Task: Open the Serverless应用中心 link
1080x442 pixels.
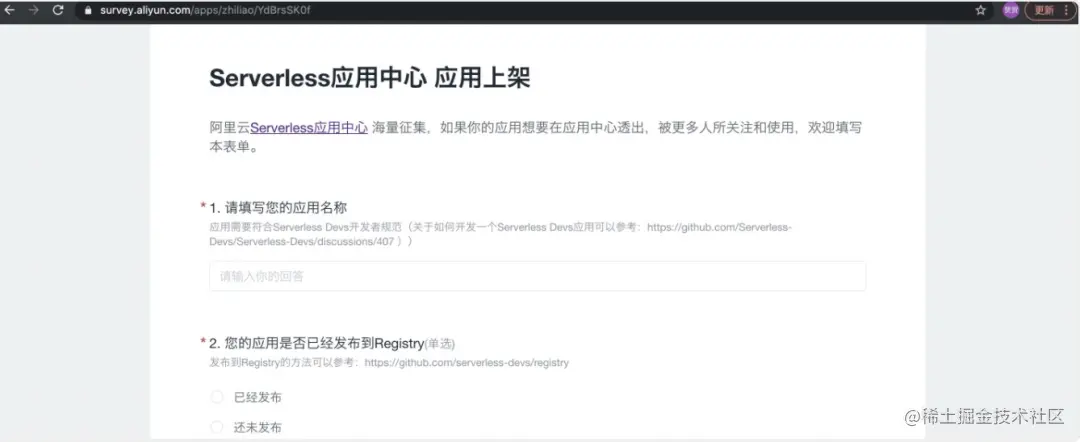Action: tap(309, 127)
